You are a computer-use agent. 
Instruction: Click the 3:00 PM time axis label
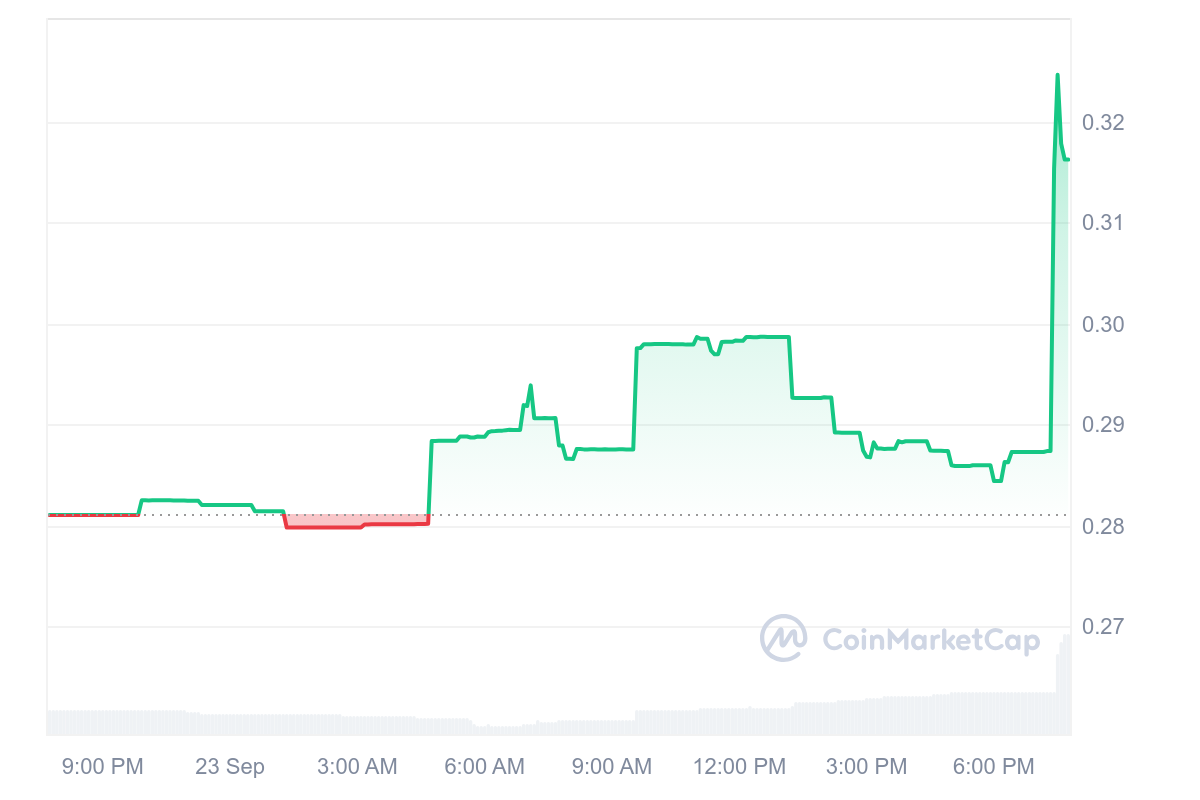tap(867, 767)
